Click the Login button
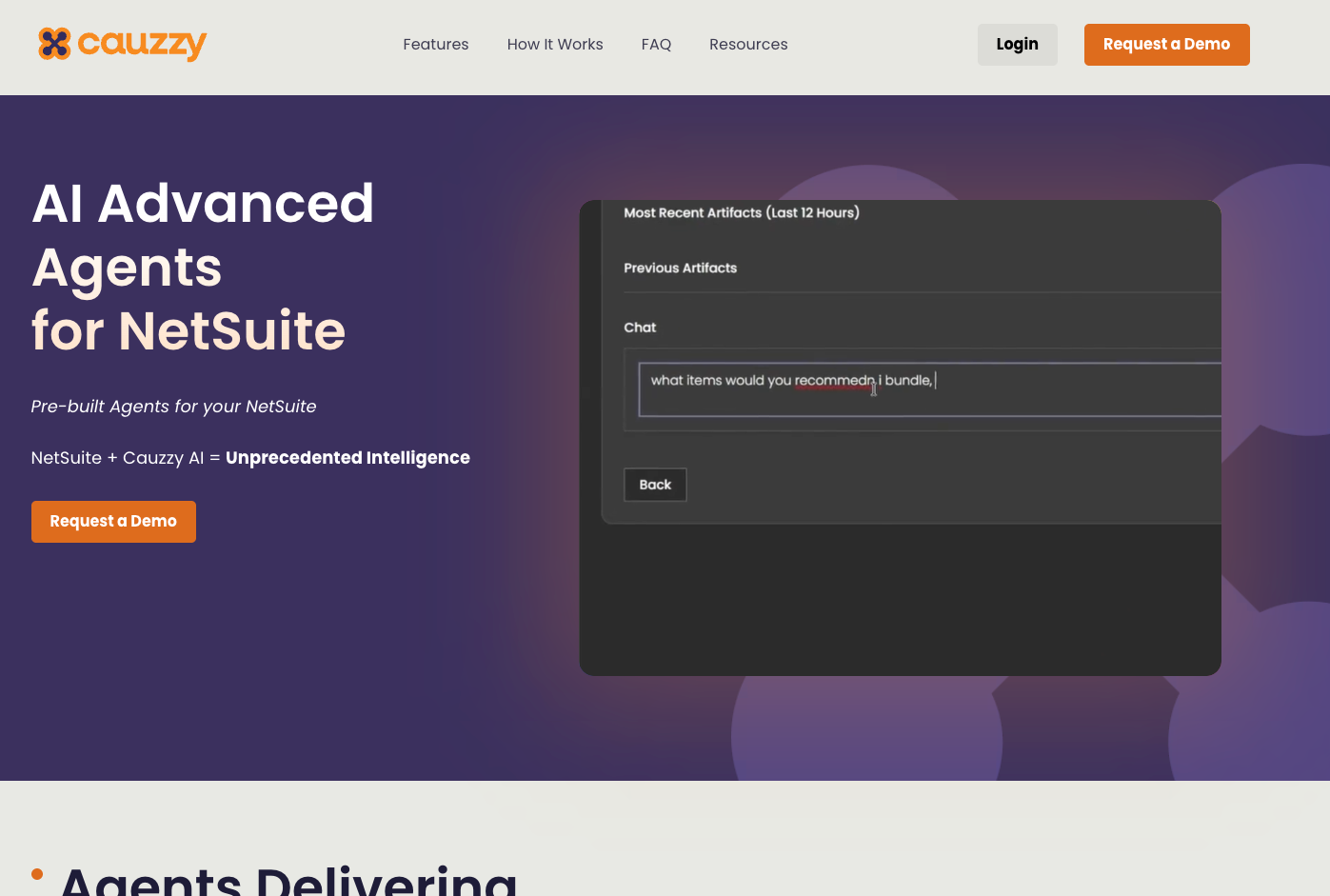This screenshot has height=896, width=1330. coord(1018,45)
